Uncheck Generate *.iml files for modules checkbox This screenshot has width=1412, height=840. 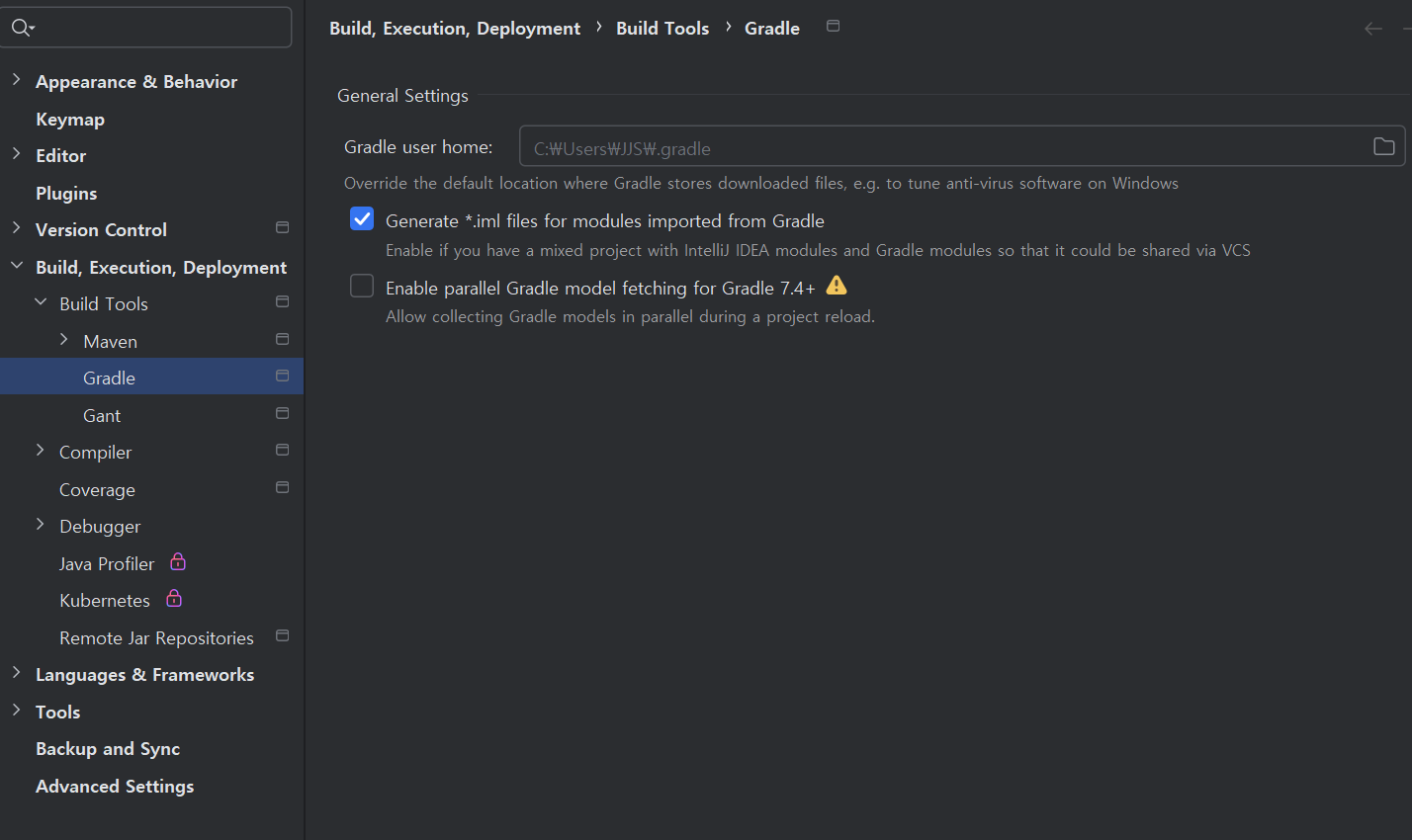(x=362, y=219)
